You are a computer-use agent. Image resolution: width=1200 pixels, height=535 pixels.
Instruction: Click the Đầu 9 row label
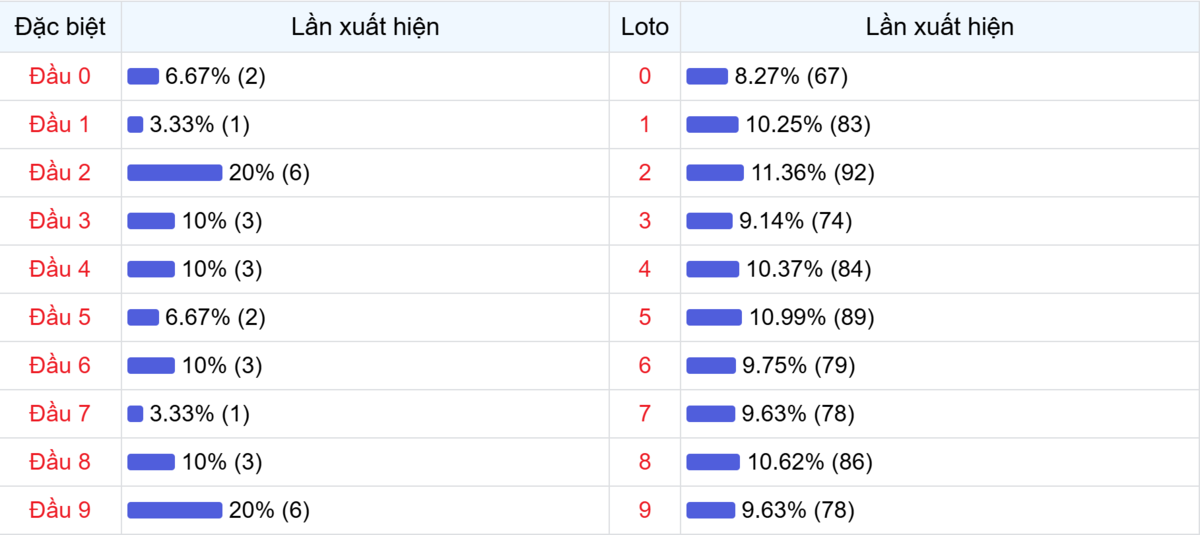pyautogui.click(x=60, y=511)
